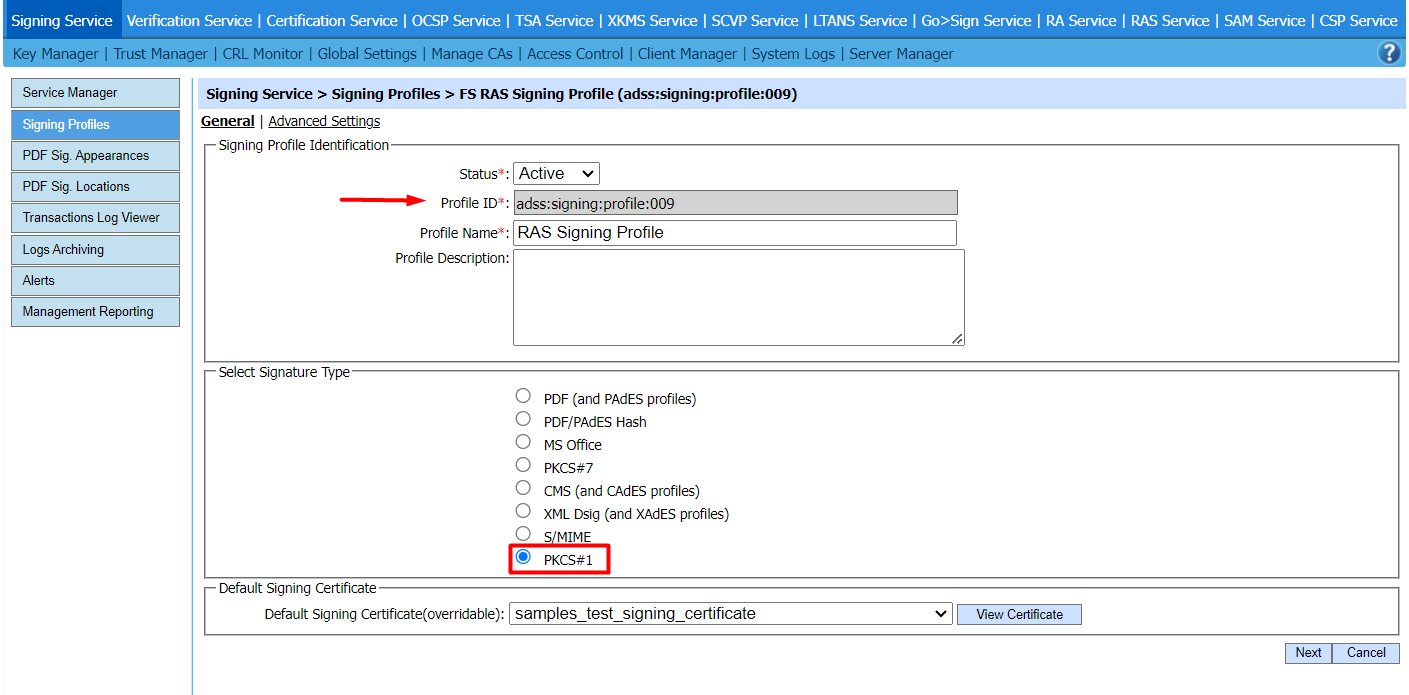Select the PDF (and PAdES profiles) radio button

[x=523, y=396]
